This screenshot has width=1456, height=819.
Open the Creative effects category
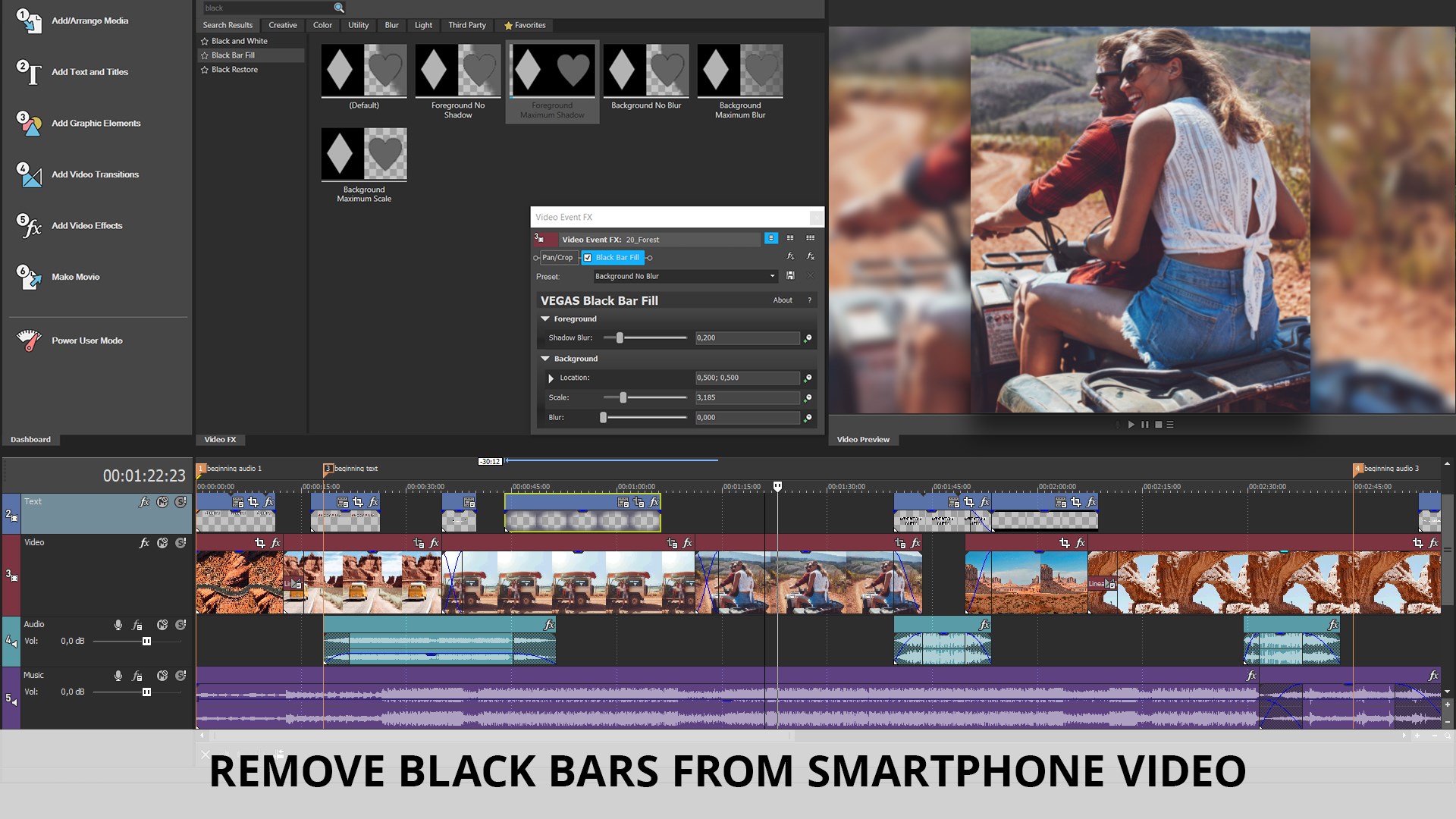pos(282,25)
